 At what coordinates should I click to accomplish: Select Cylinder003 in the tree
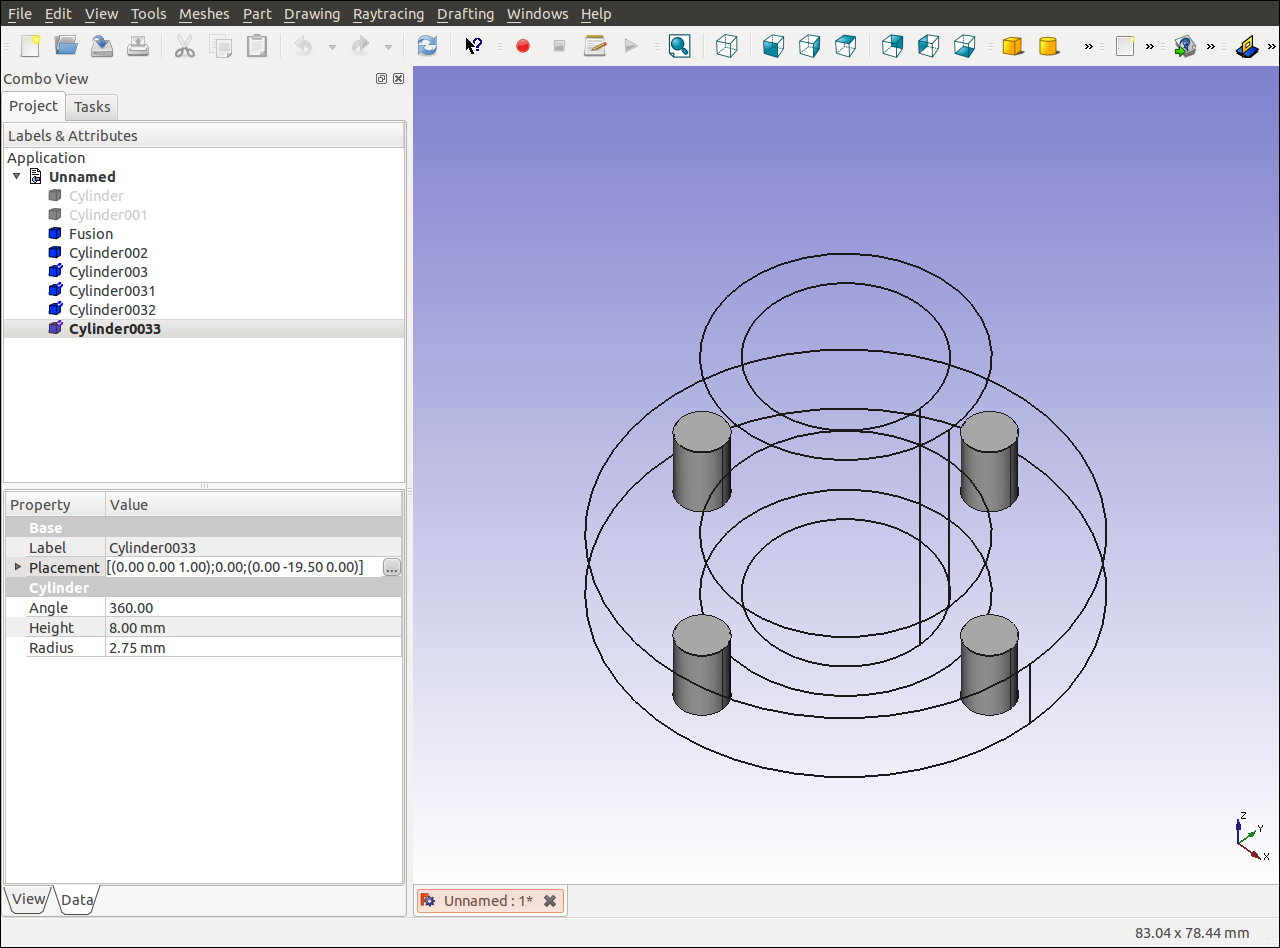point(108,271)
